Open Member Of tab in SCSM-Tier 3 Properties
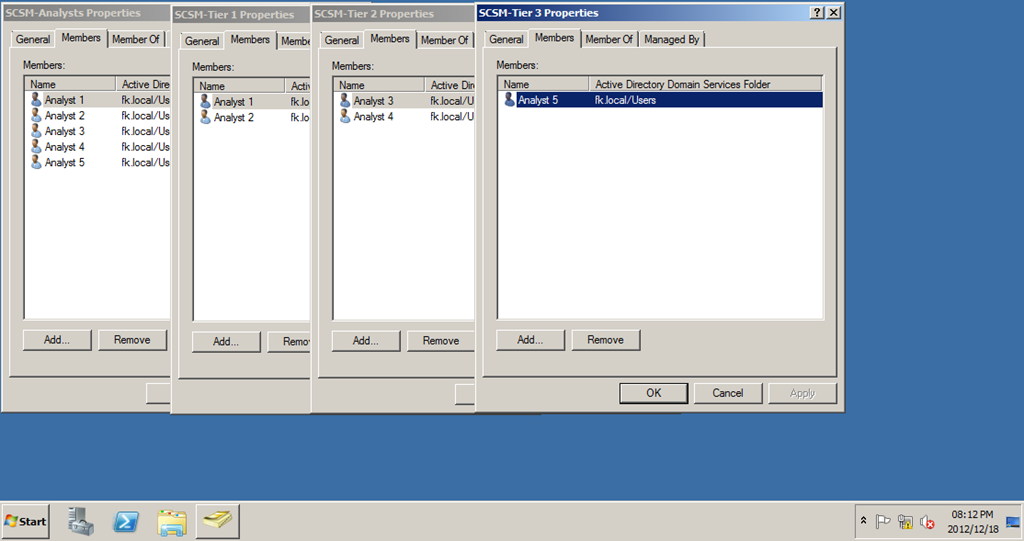This screenshot has height=541, width=1024. click(609, 39)
